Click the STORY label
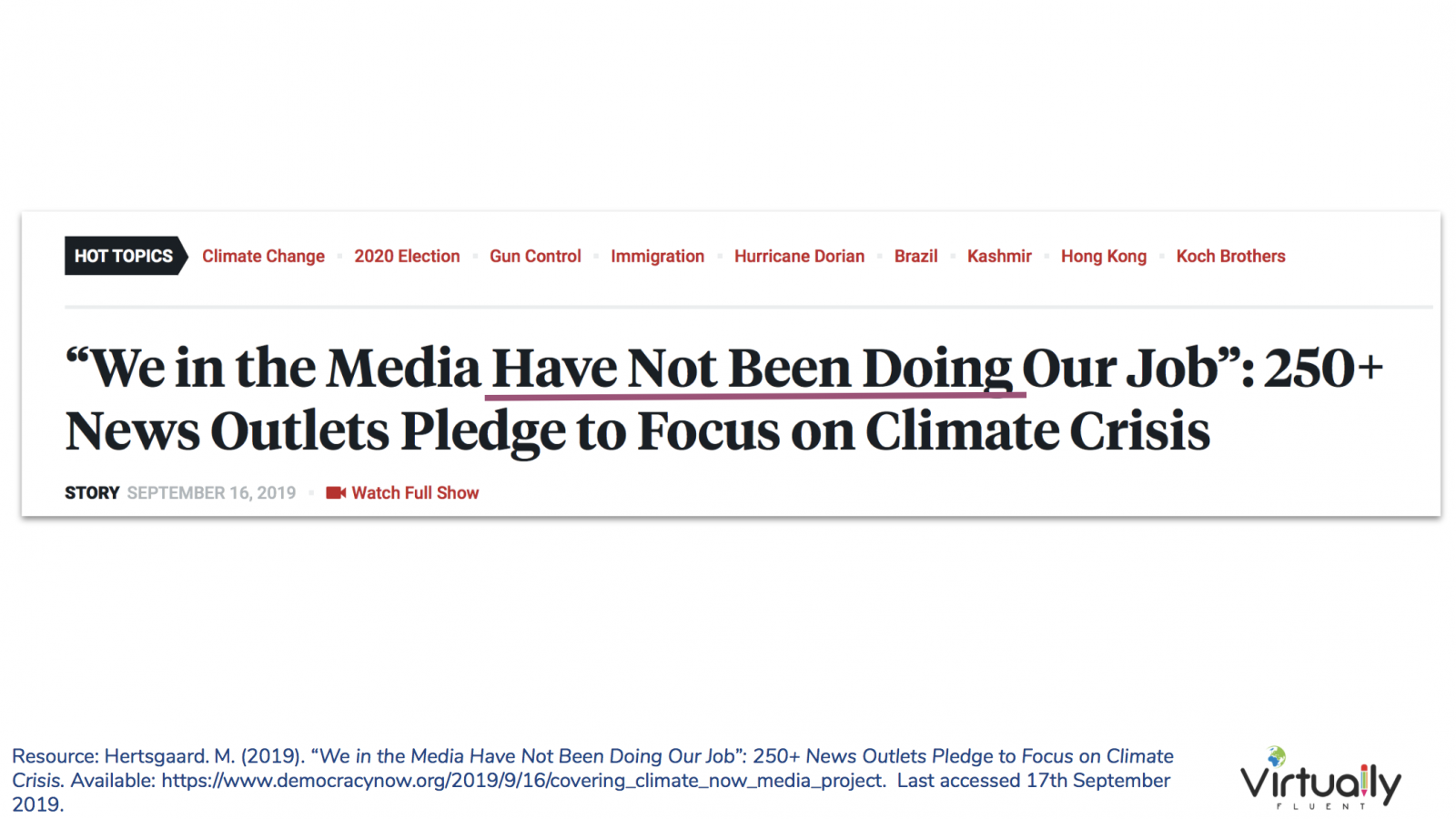1456x819 pixels. pos(92,492)
